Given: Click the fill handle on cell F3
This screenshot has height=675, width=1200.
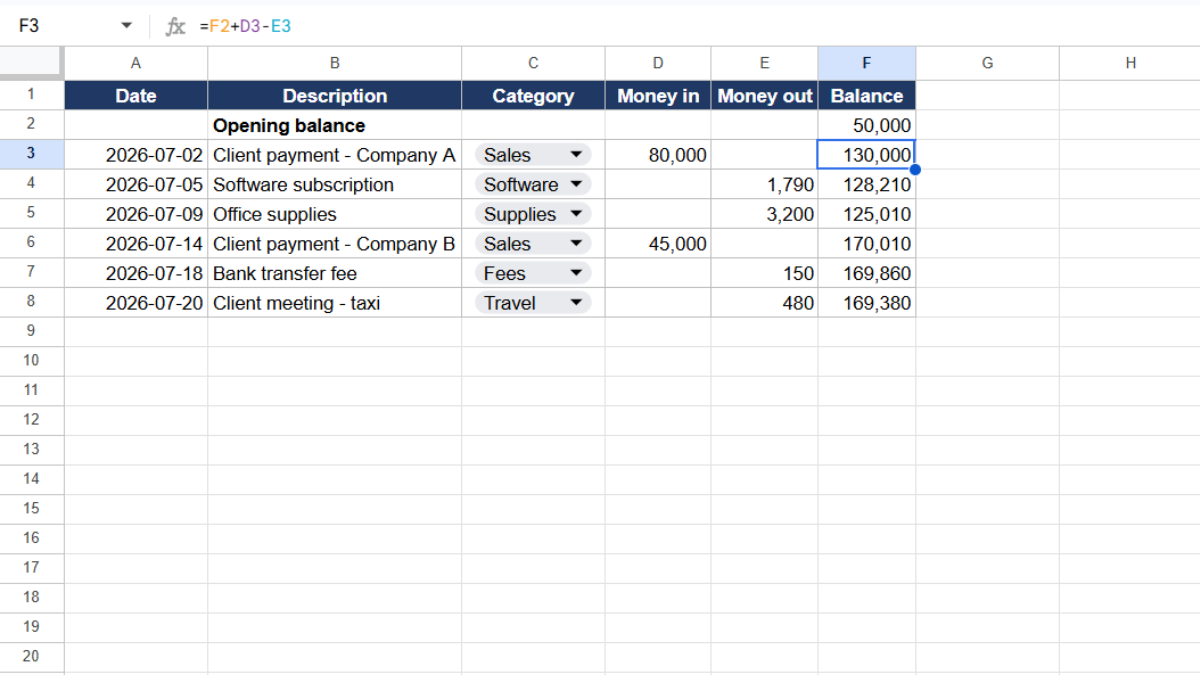Looking at the screenshot, I should [x=915, y=169].
